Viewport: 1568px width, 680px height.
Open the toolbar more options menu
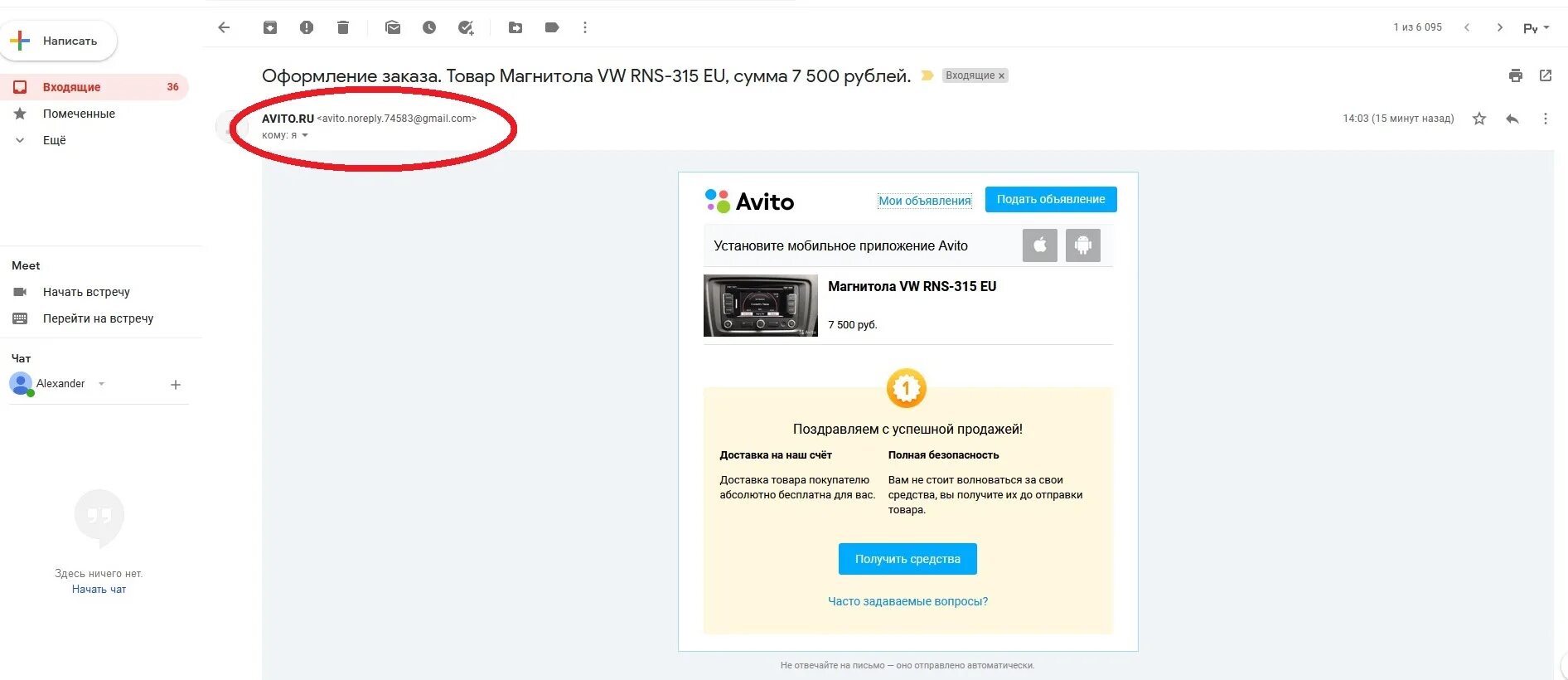tap(585, 27)
